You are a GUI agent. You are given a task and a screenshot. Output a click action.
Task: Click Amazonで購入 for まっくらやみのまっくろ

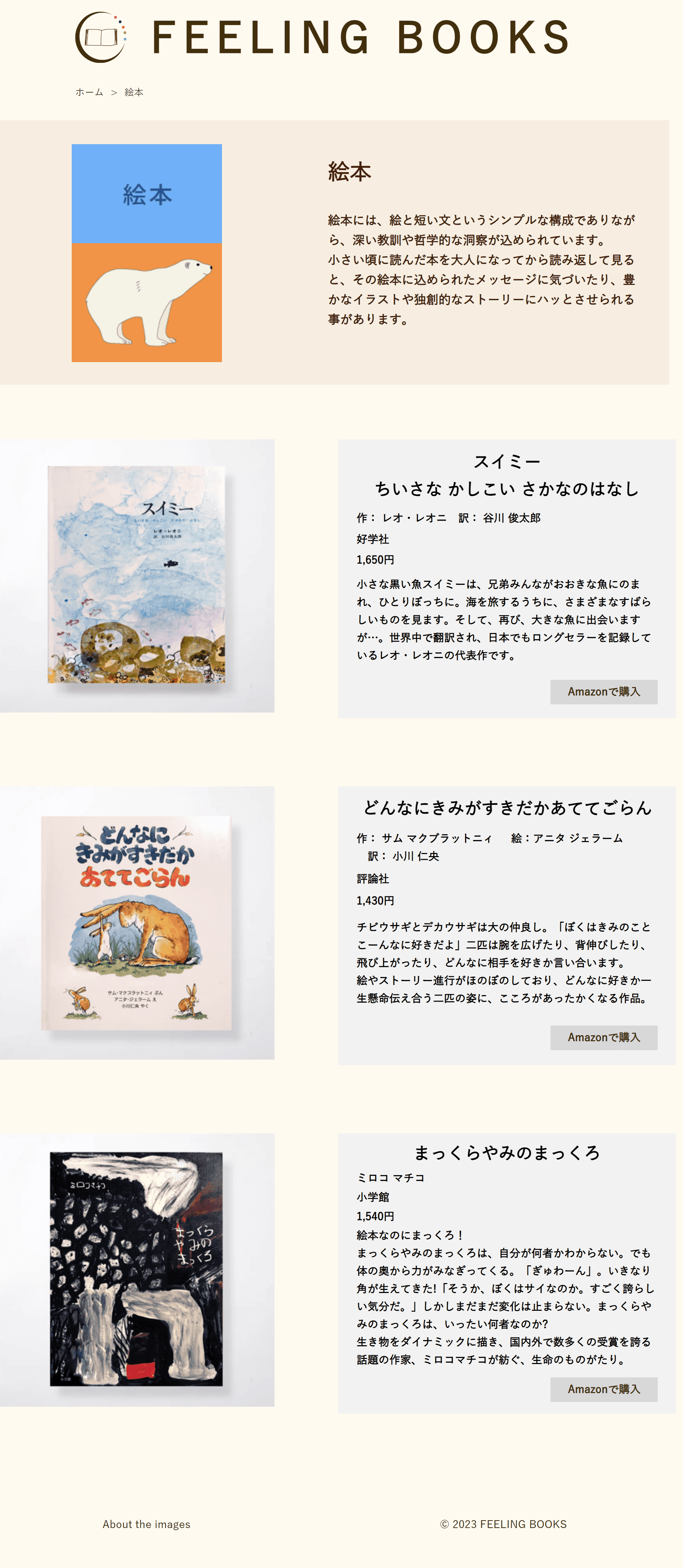[x=604, y=1390]
